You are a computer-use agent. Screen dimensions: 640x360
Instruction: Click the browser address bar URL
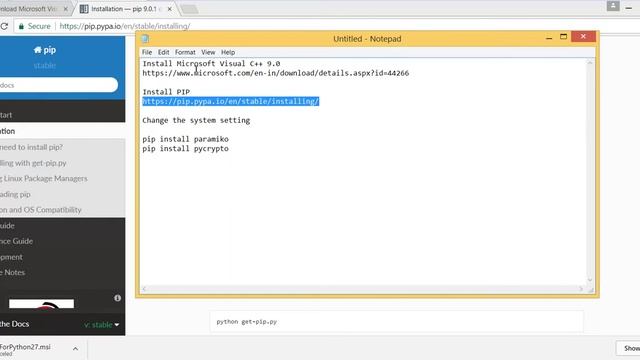[x=124, y=26]
